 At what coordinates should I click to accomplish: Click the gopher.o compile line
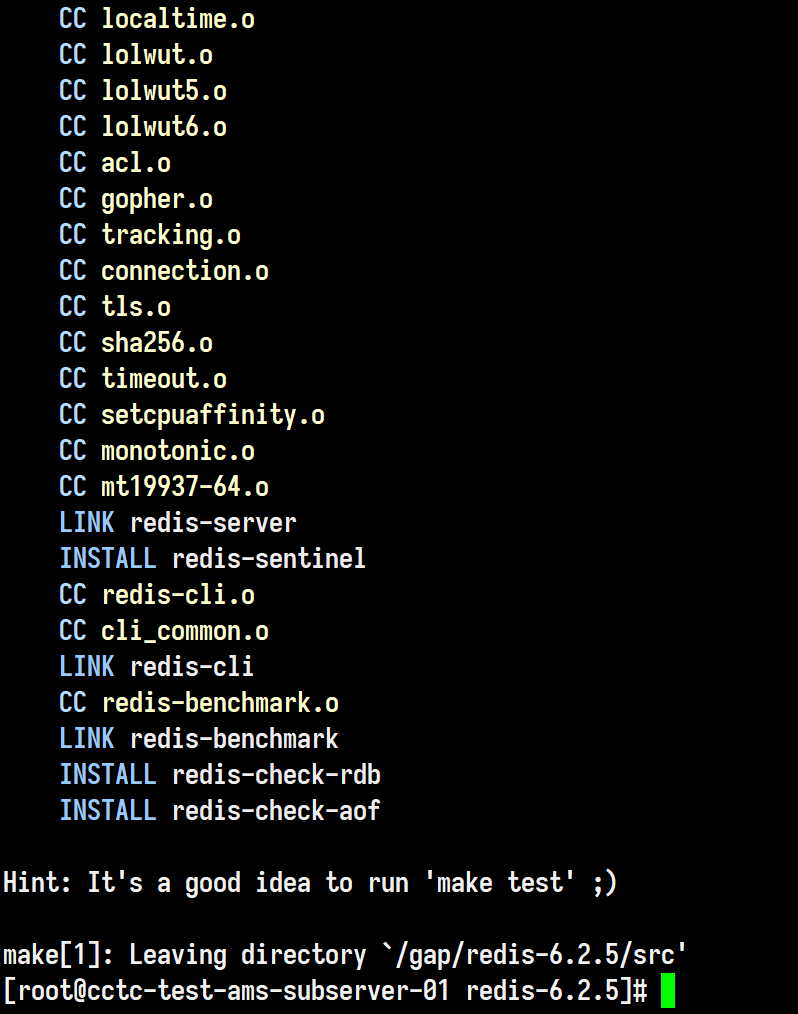click(136, 199)
